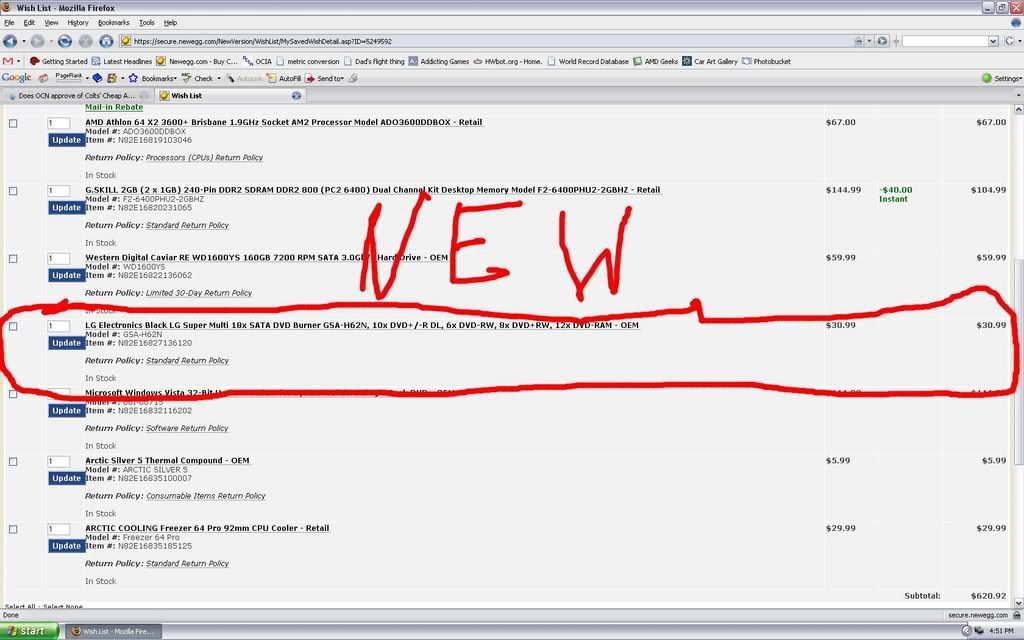Open the Bookmarks menu
1024x640 pixels.
pyautogui.click(x=114, y=23)
